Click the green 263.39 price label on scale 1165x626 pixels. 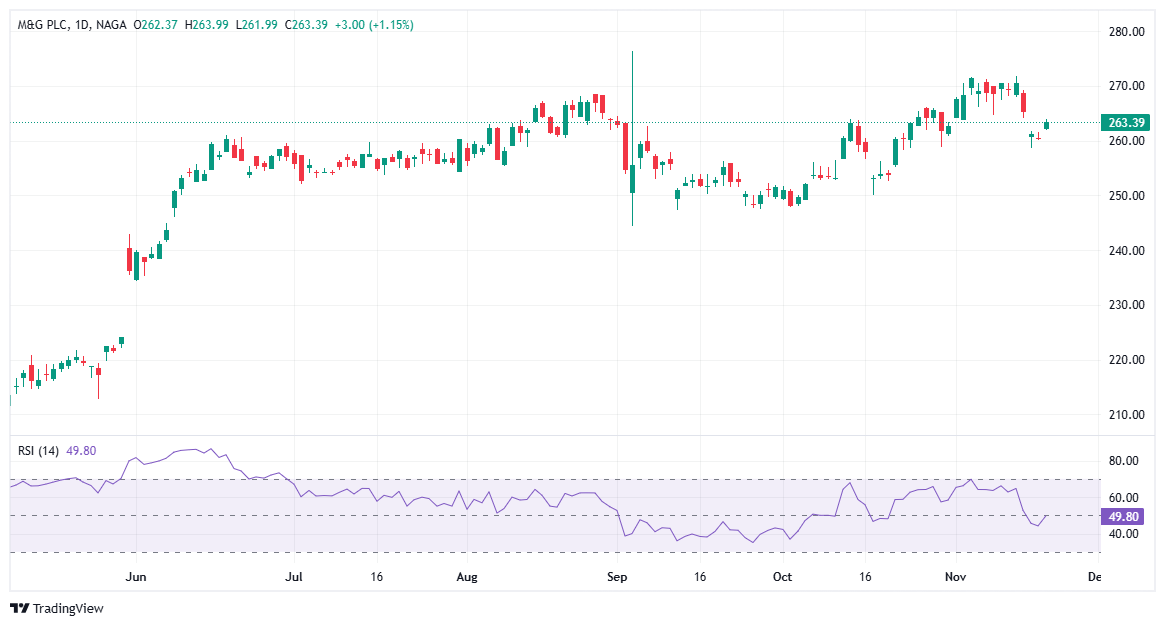tap(1125, 121)
